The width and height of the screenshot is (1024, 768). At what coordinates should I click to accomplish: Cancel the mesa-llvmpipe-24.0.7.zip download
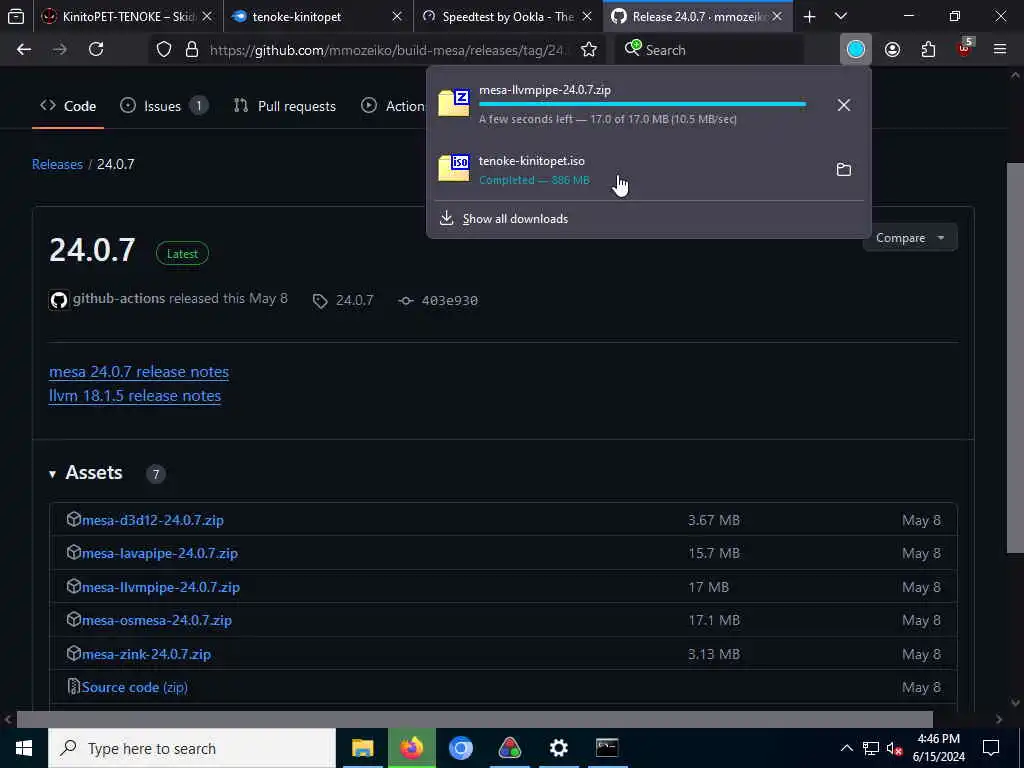pos(844,104)
